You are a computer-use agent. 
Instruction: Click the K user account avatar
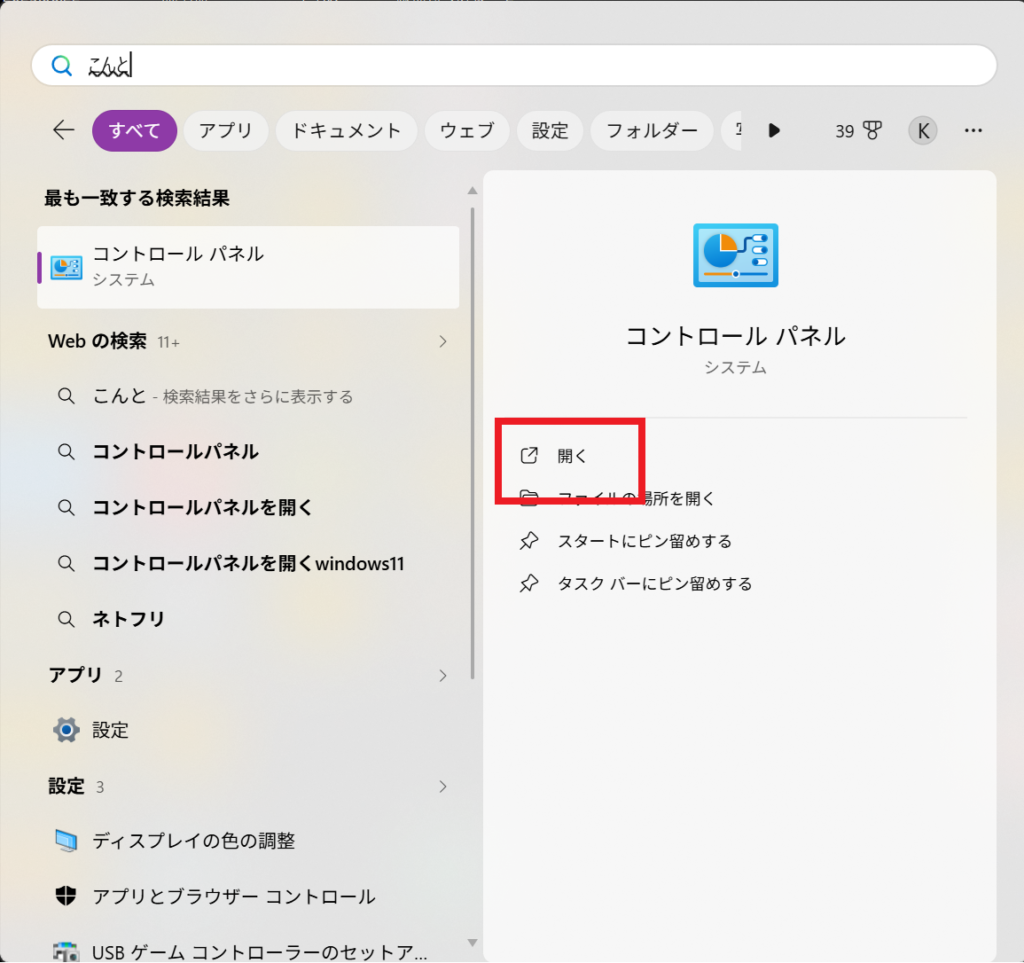coord(922,130)
